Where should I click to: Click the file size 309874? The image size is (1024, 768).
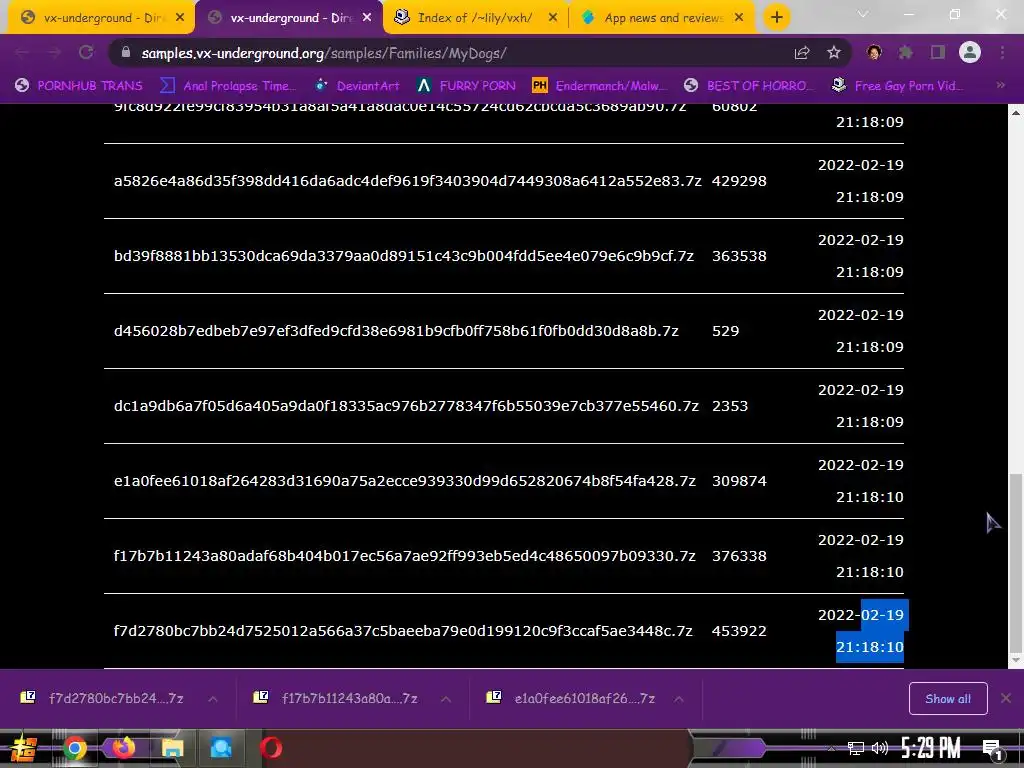click(x=739, y=481)
